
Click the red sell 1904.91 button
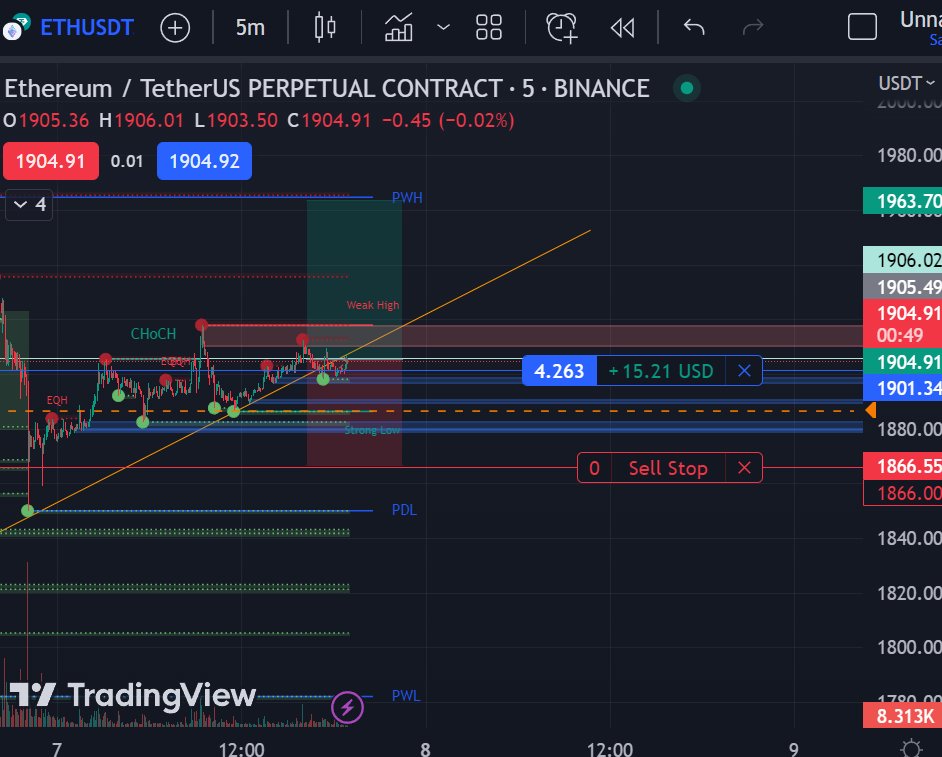(x=50, y=161)
